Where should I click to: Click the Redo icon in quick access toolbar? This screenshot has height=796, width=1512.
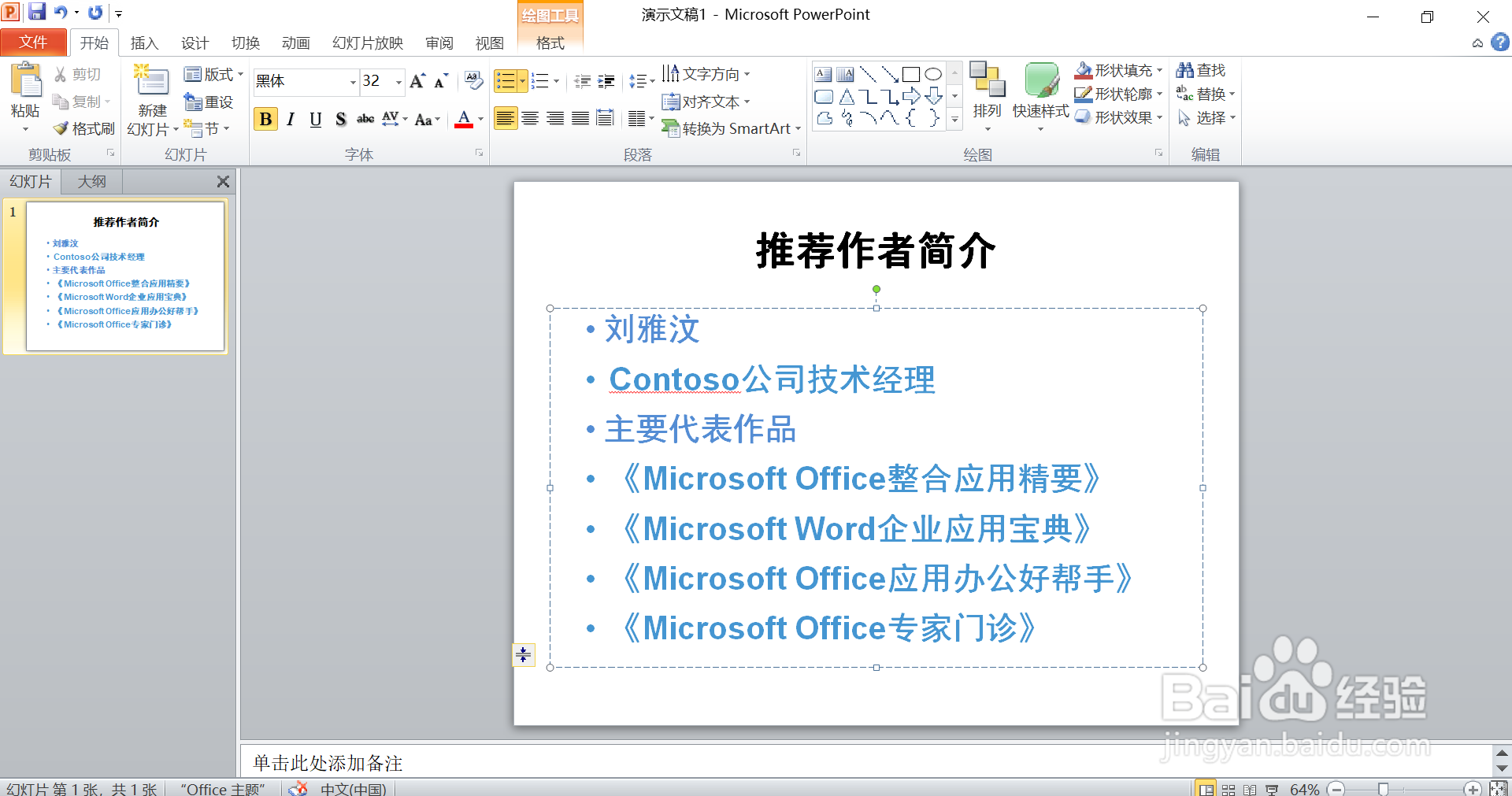(x=95, y=12)
